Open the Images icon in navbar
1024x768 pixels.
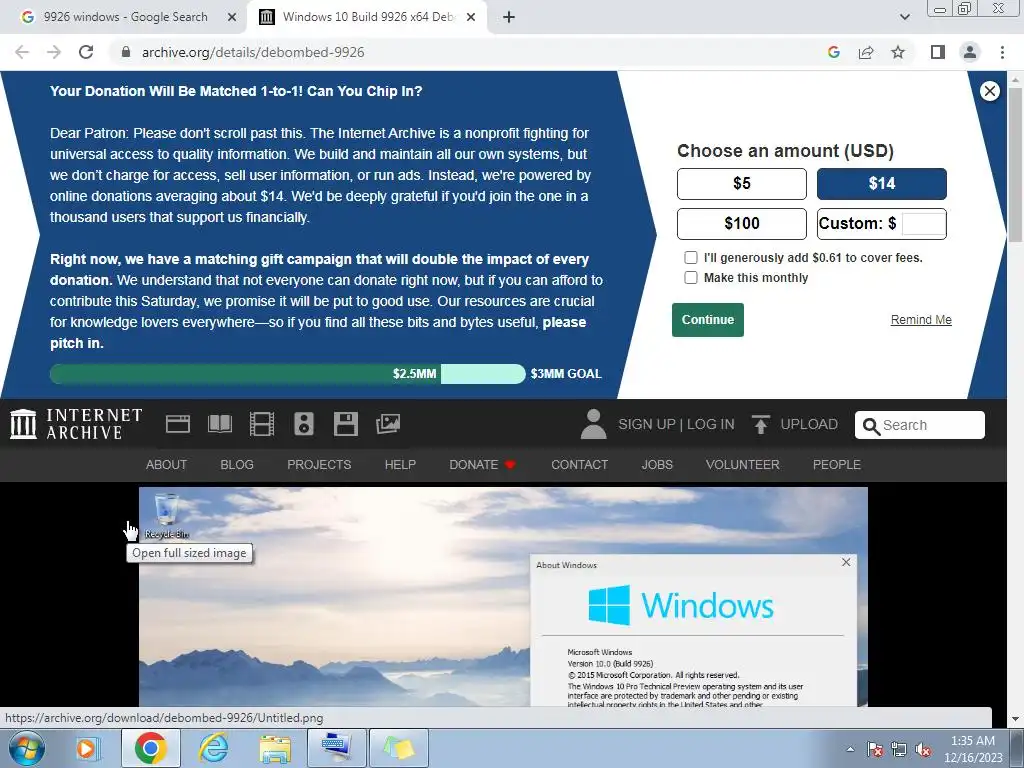coord(388,424)
